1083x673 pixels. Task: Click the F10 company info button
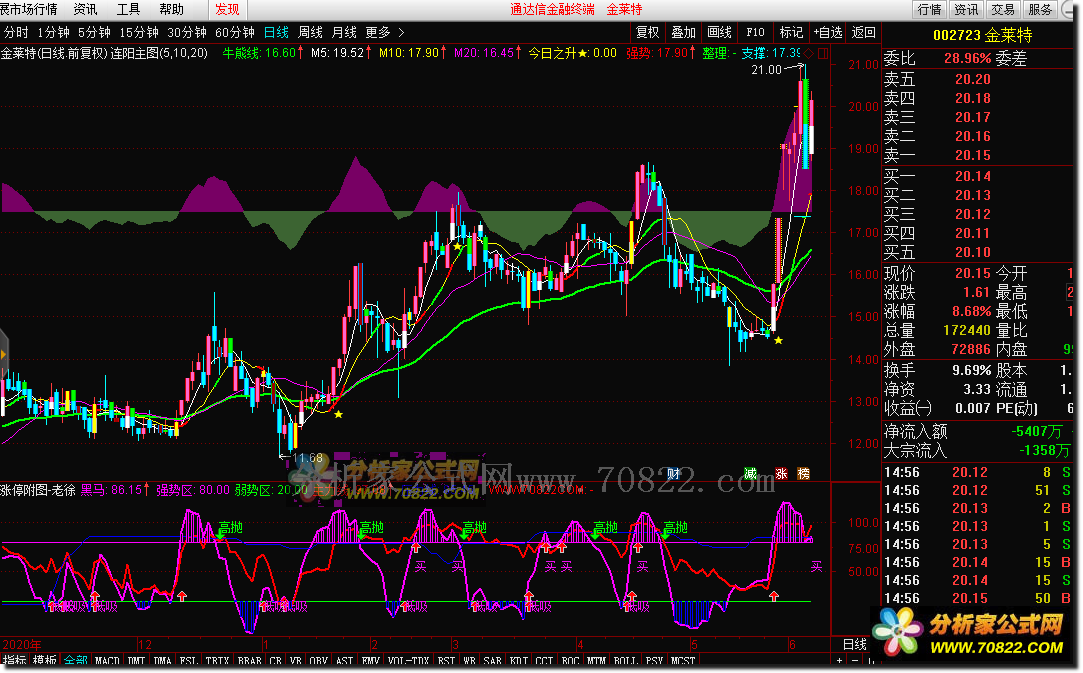click(756, 32)
